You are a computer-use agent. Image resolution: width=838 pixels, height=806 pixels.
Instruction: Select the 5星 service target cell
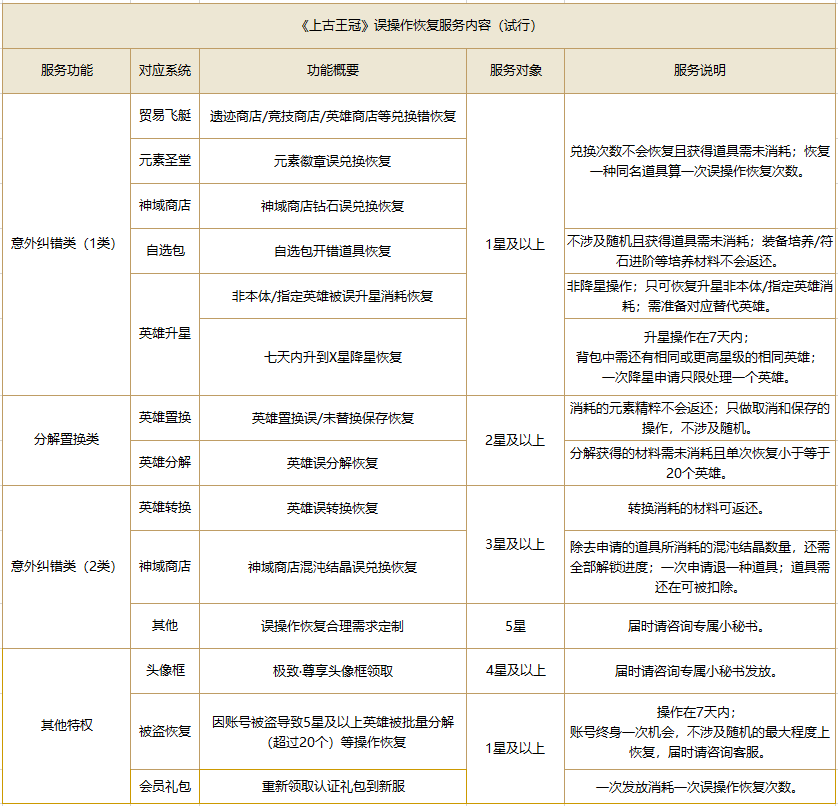pos(515,626)
